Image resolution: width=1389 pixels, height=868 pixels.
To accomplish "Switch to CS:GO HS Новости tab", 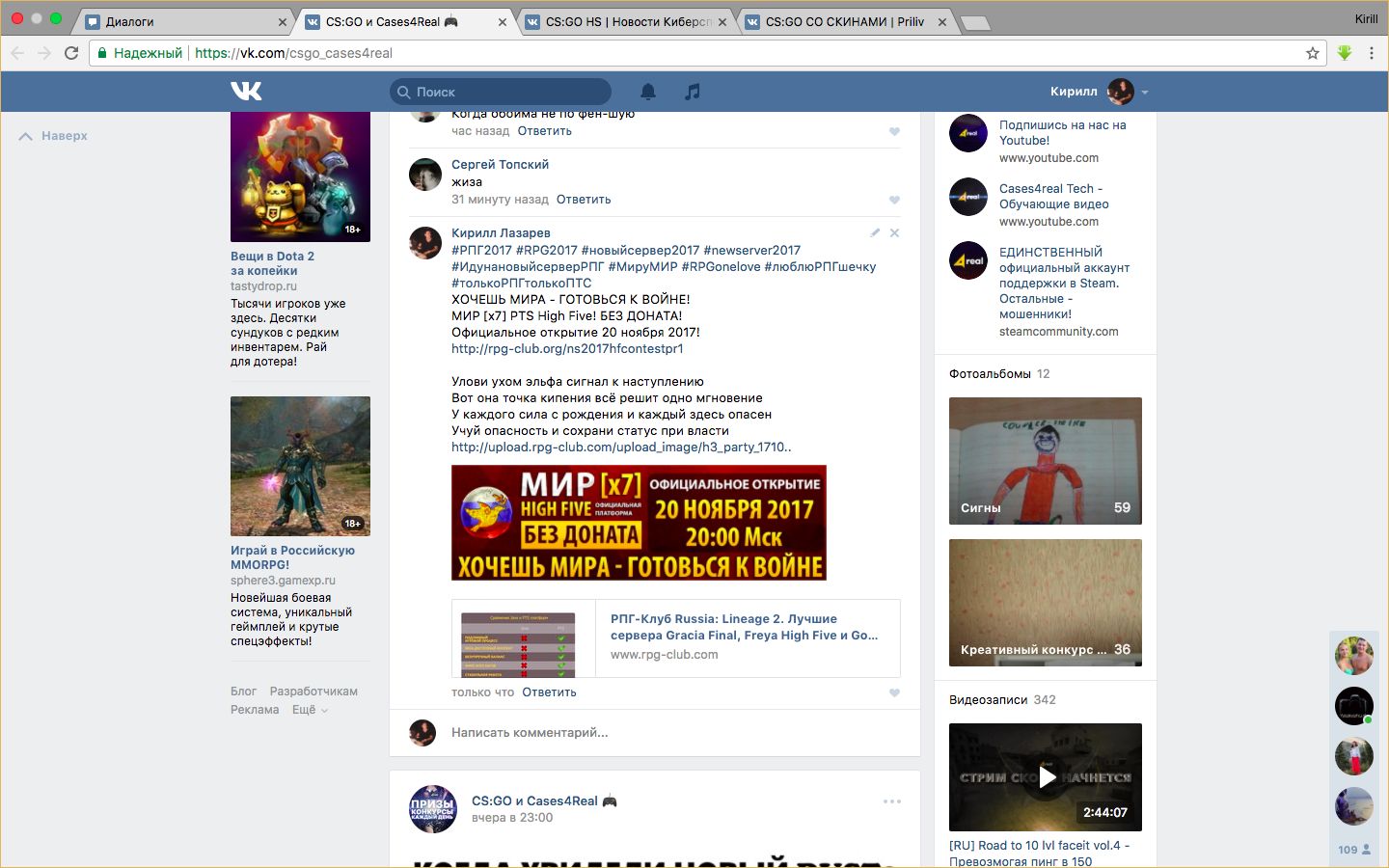I will 627,21.
